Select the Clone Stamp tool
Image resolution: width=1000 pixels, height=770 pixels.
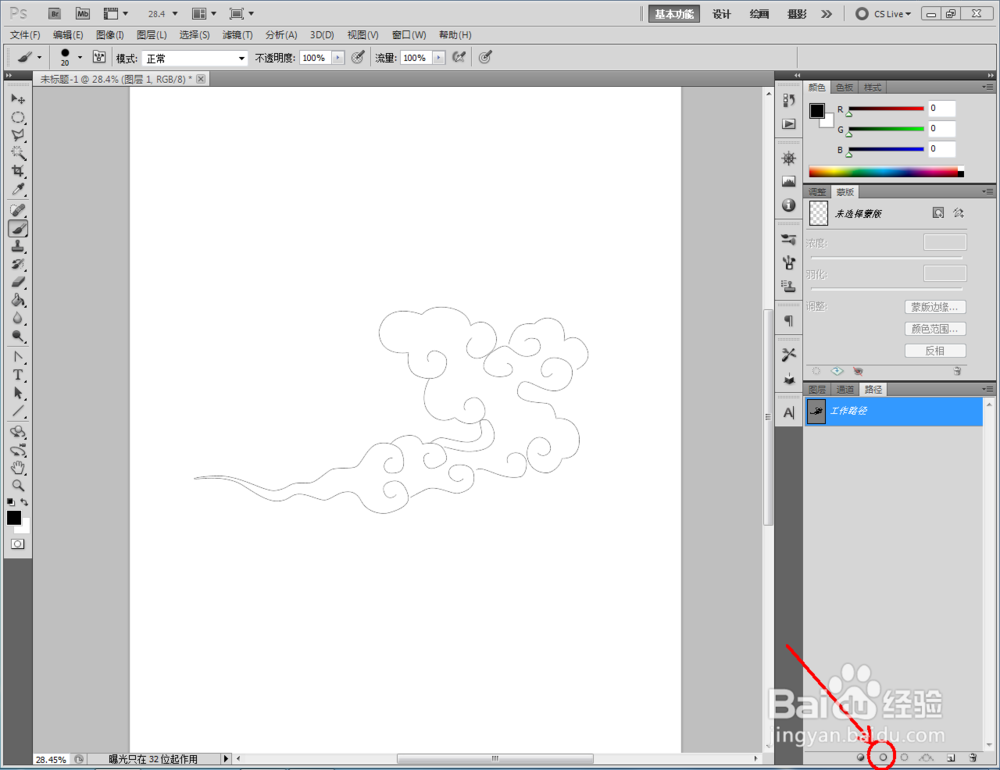pos(18,246)
